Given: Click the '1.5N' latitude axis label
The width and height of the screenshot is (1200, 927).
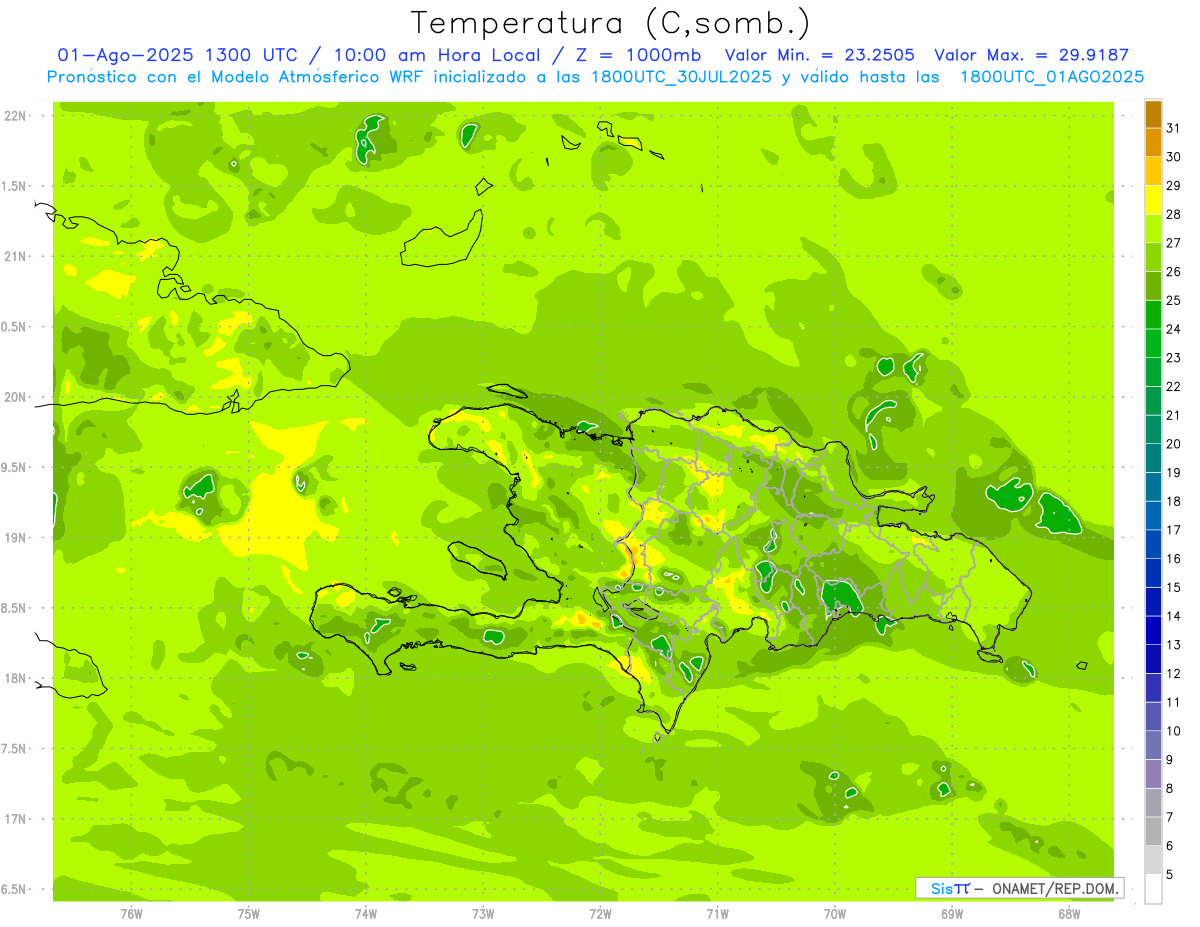Looking at the screenshot, I should (15, 186).
